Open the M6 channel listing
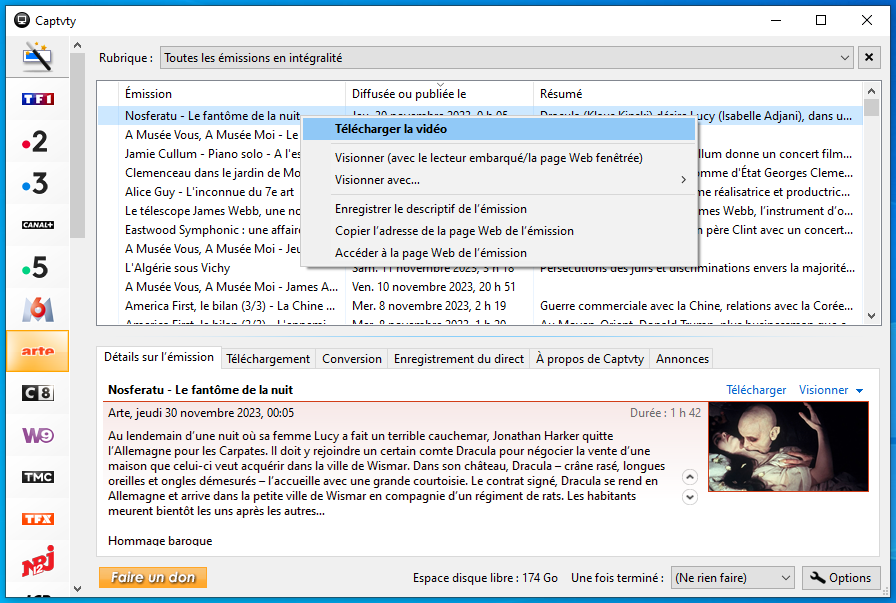This screenshot has width=896, height=603. coord(37,309)
